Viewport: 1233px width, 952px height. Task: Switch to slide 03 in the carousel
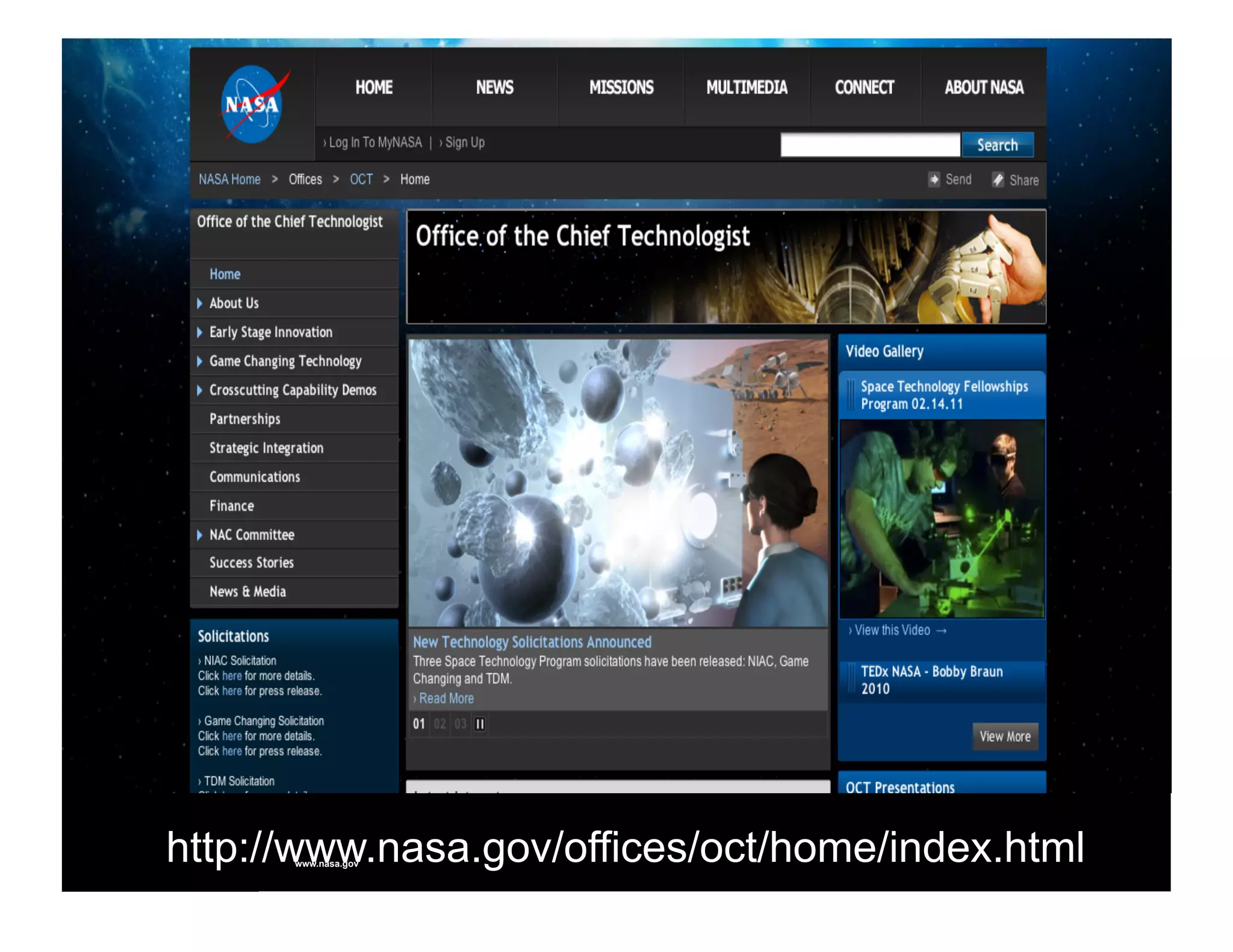[x=461, y=724]
